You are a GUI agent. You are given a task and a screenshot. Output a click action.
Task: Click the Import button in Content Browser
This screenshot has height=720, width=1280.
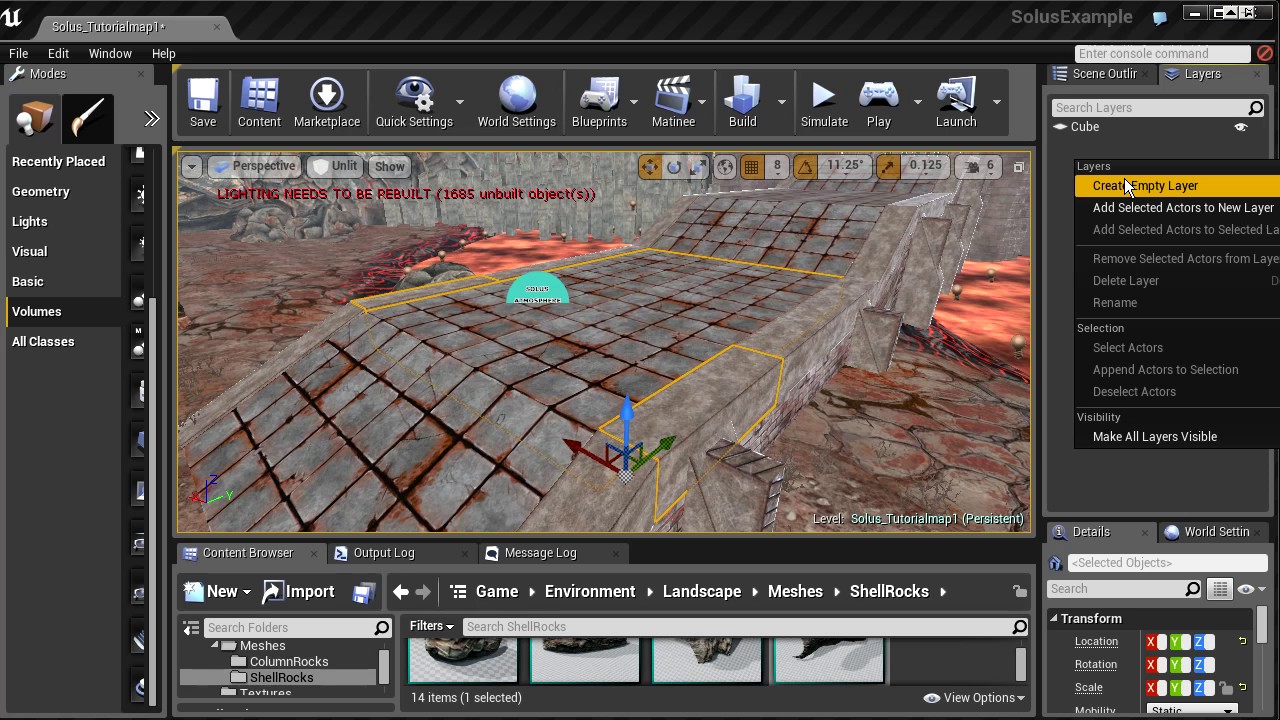pos(298,592)
